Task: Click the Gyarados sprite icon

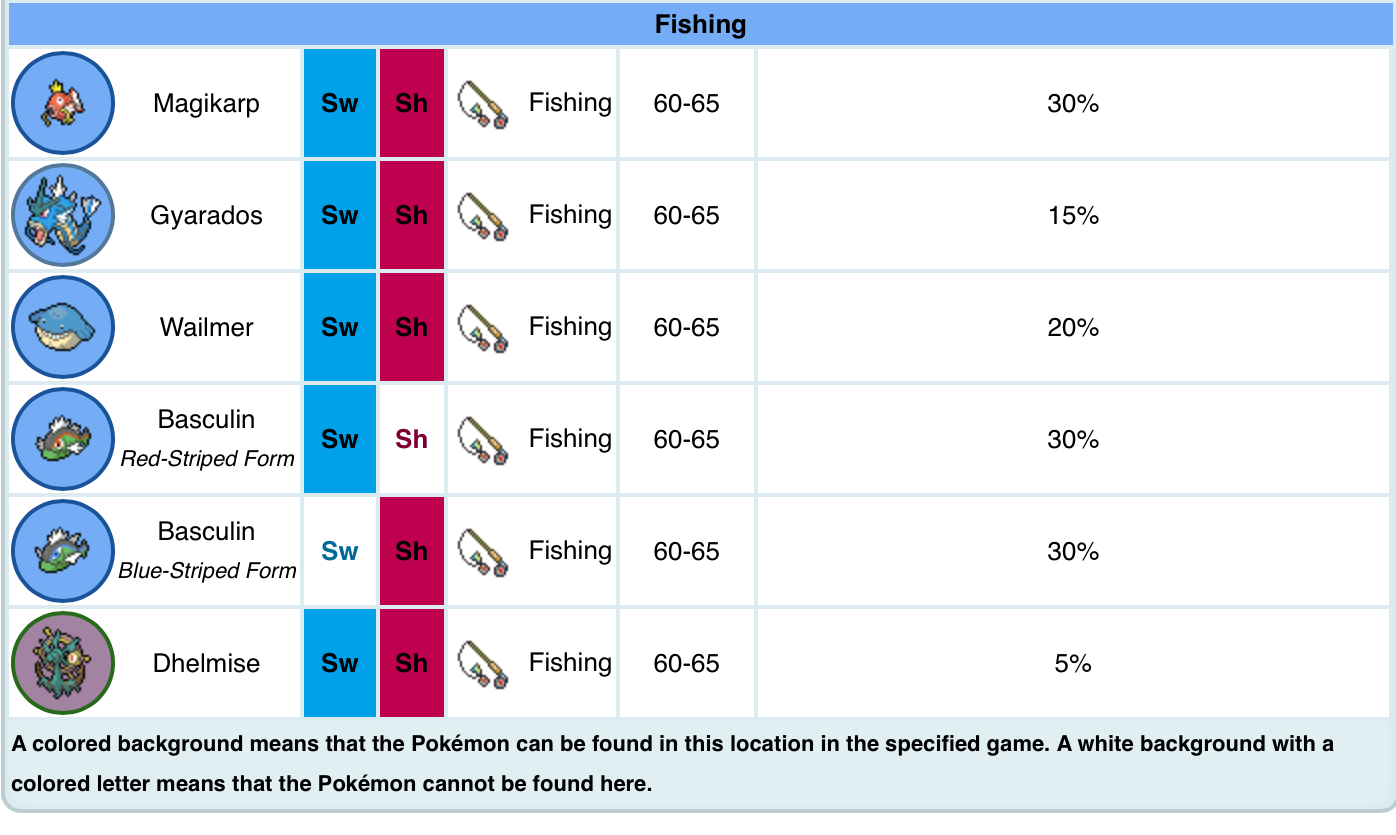Action: pos(63,215)
